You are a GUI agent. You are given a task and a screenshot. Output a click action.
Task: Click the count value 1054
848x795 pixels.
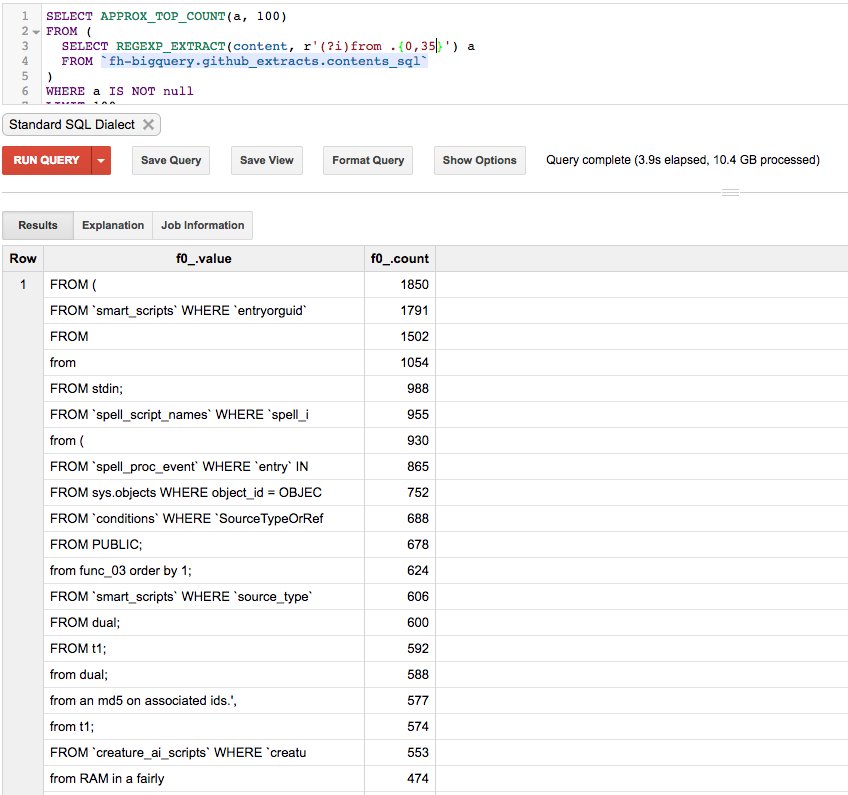pos(414,362)
